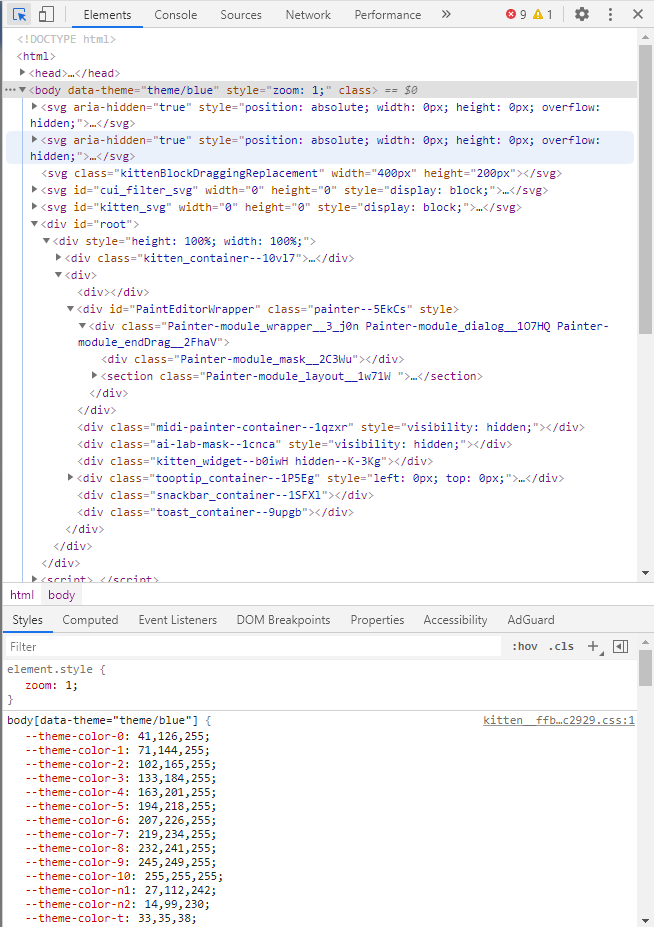Expand the head element node
Viewport: 654px width, 927px height.
[x=22, y=72]
